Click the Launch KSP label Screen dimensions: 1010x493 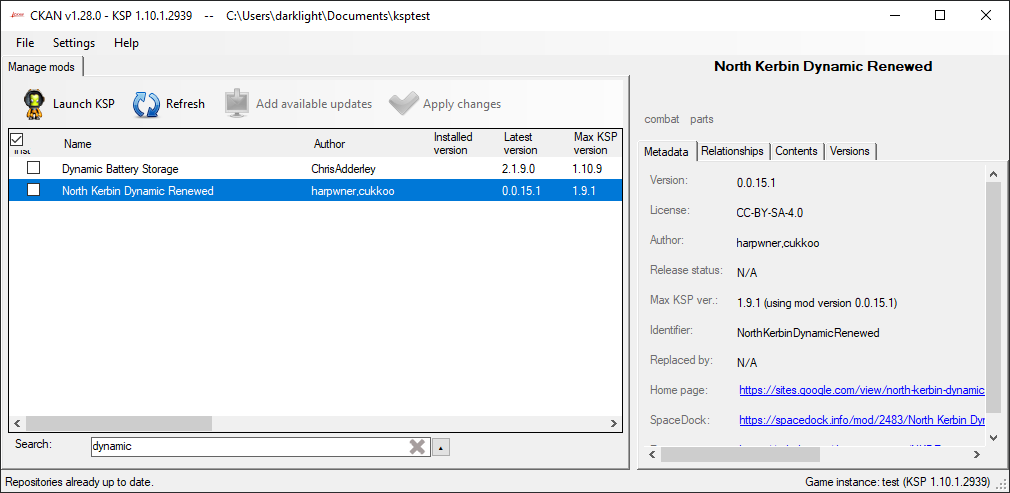[84, 104]
